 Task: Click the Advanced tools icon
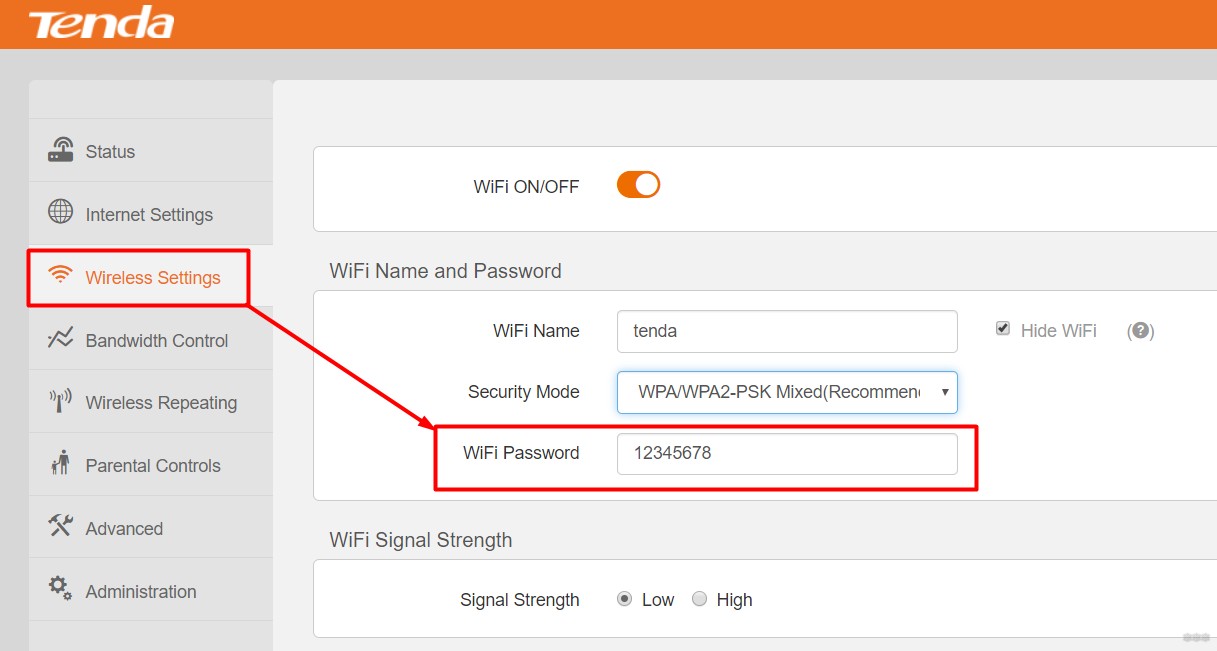(61, 526)
